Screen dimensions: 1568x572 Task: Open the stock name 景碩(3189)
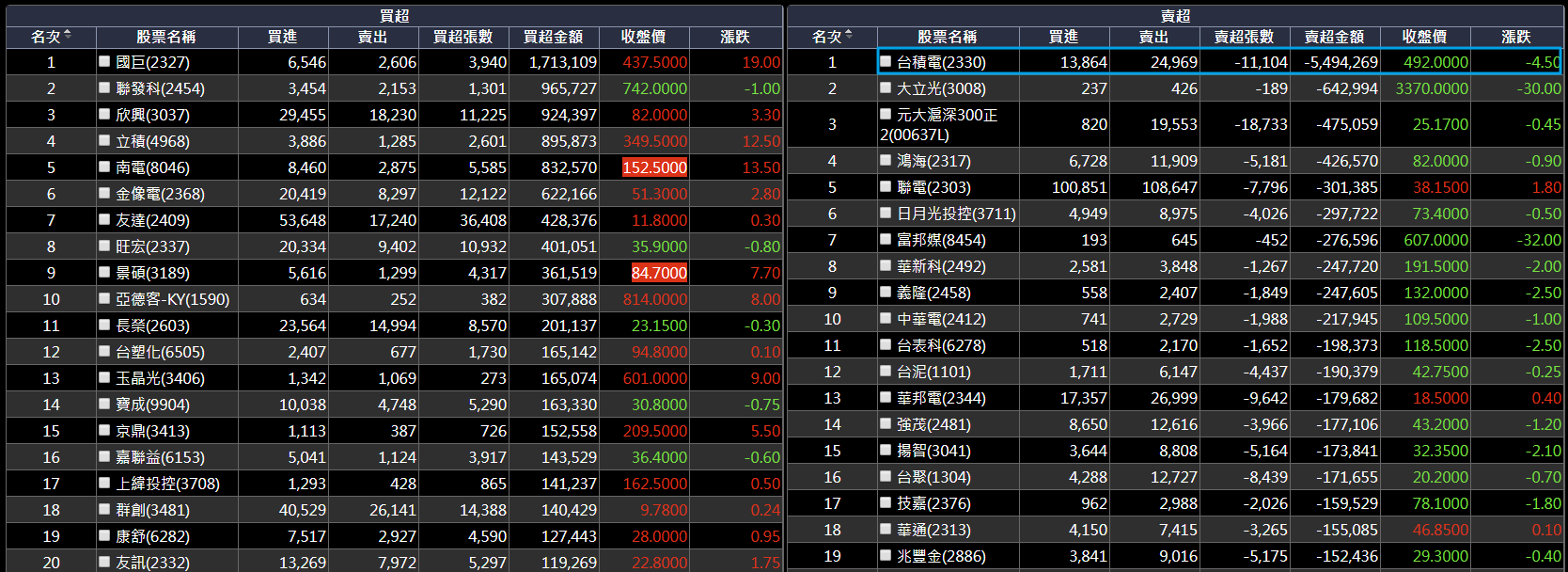point(152,273)
